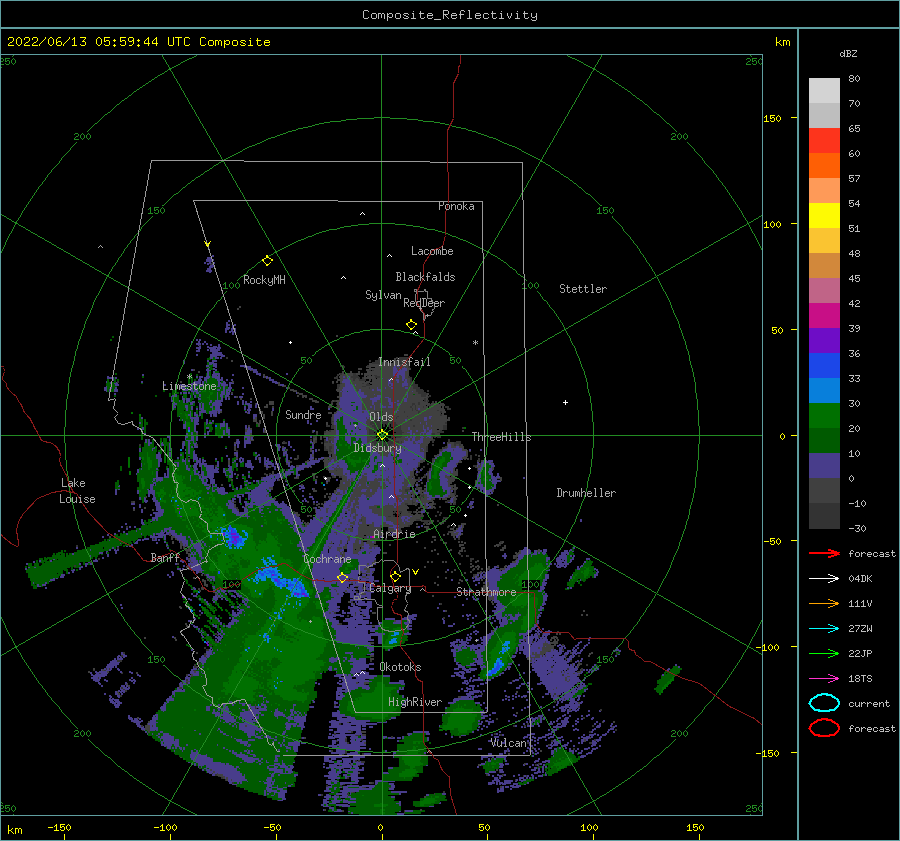This screenshot has height=841, width=900.
Task: Pick the red 60-65 dBZ swatch
Action: coord(824,141)
